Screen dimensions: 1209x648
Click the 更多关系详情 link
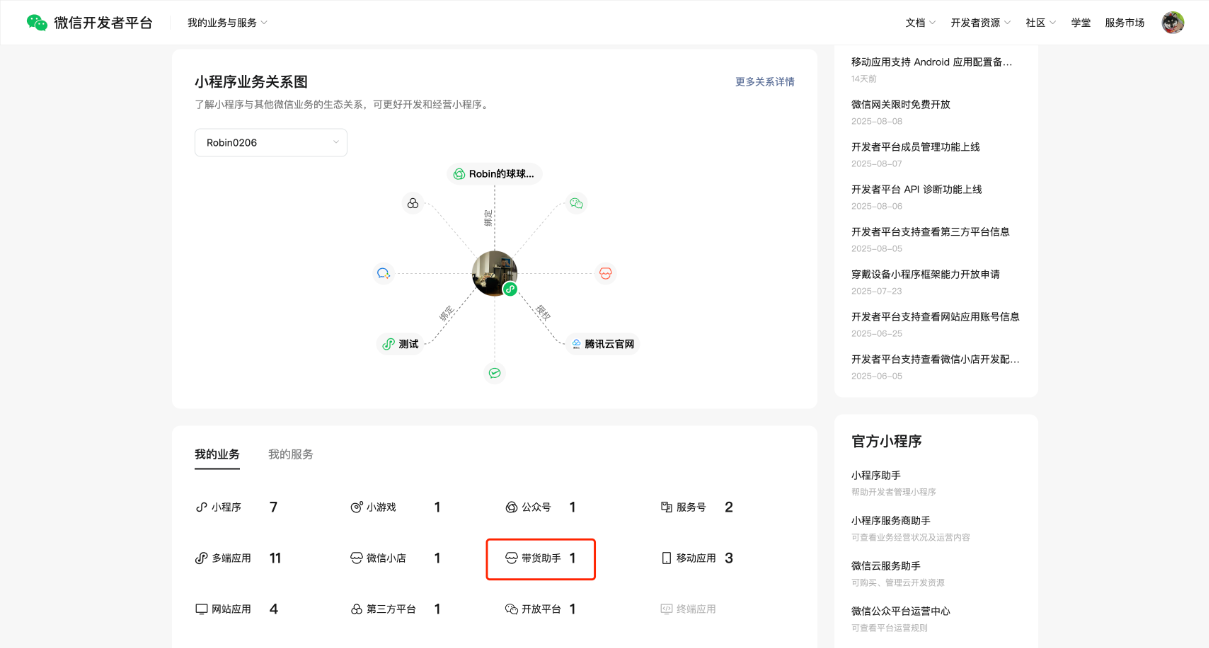[764, 82]
